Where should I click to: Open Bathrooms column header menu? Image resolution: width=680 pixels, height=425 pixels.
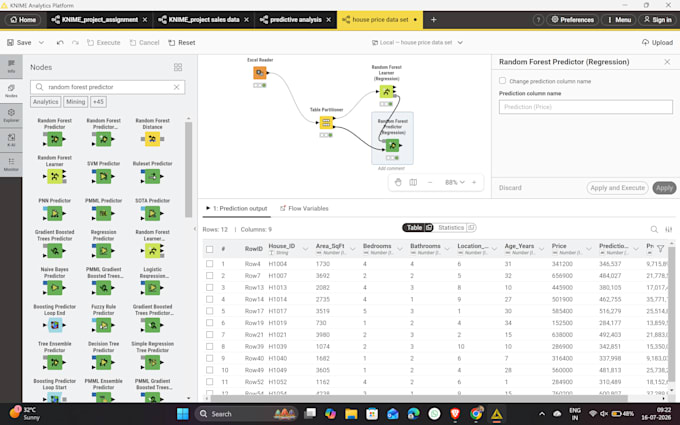447,249
